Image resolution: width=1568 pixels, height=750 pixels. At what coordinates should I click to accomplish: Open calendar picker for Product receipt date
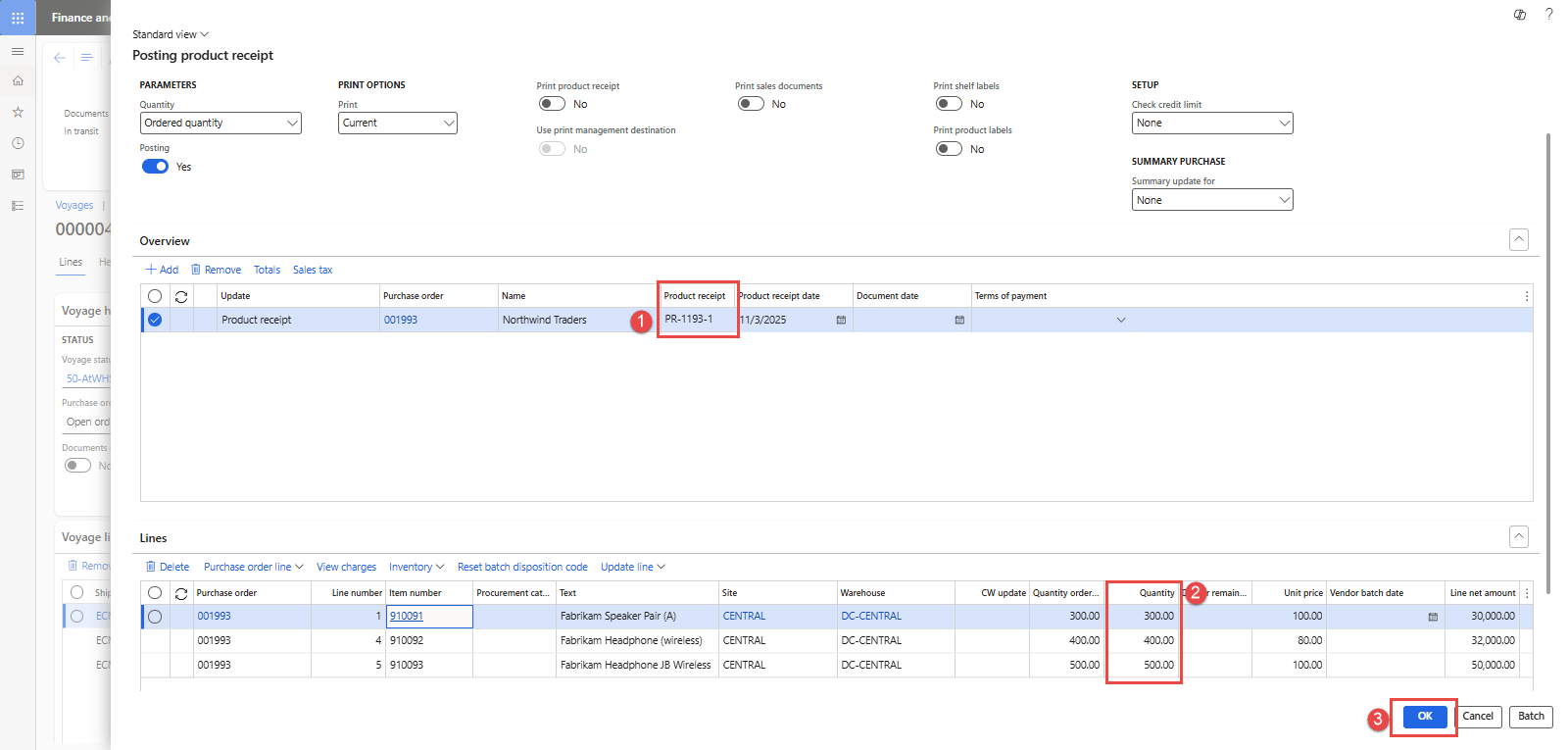click(x=841, y=321)
